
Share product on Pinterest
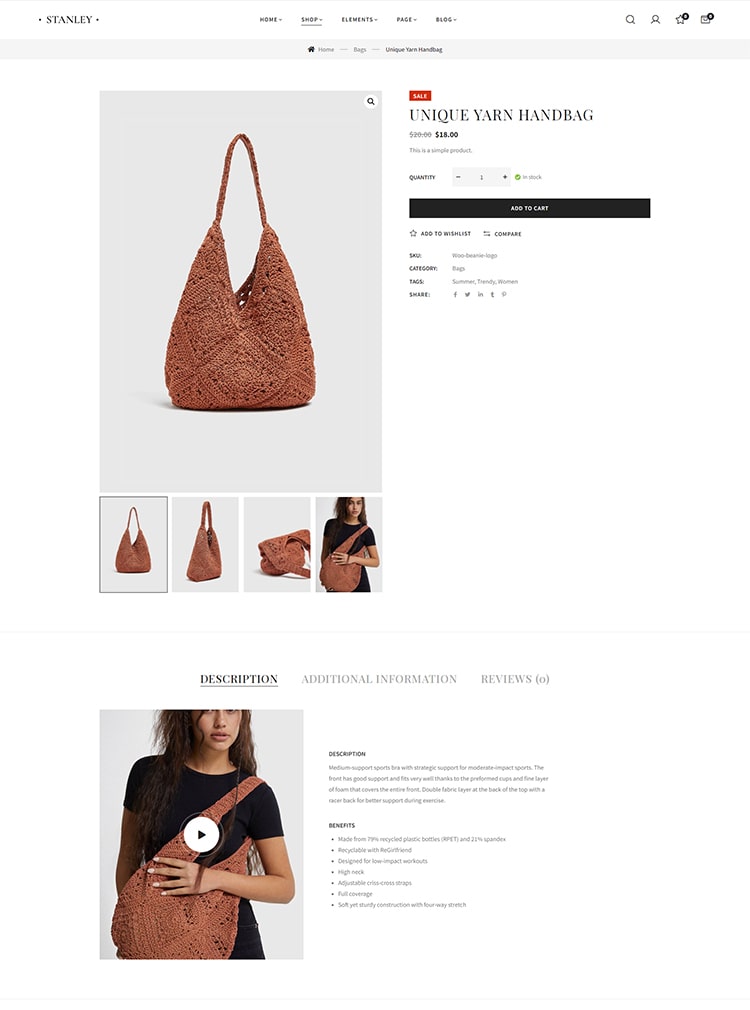point(504,294)
